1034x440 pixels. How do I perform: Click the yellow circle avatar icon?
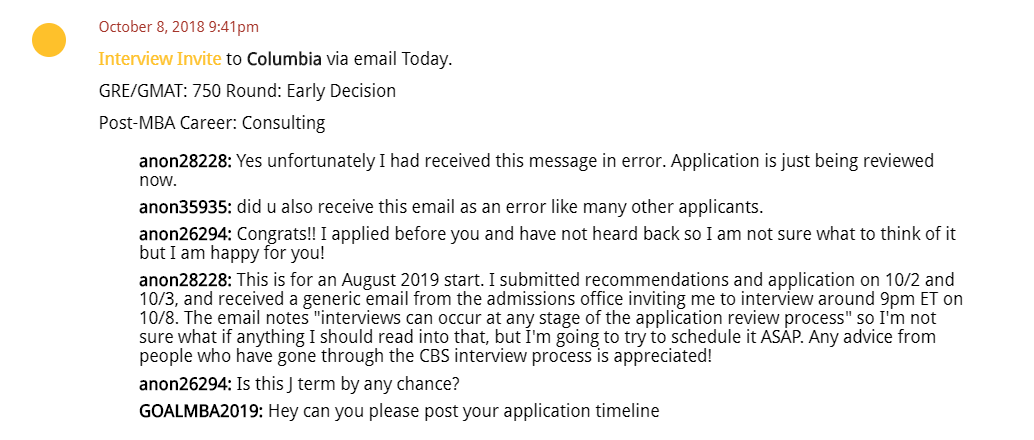tap(49, 40)
